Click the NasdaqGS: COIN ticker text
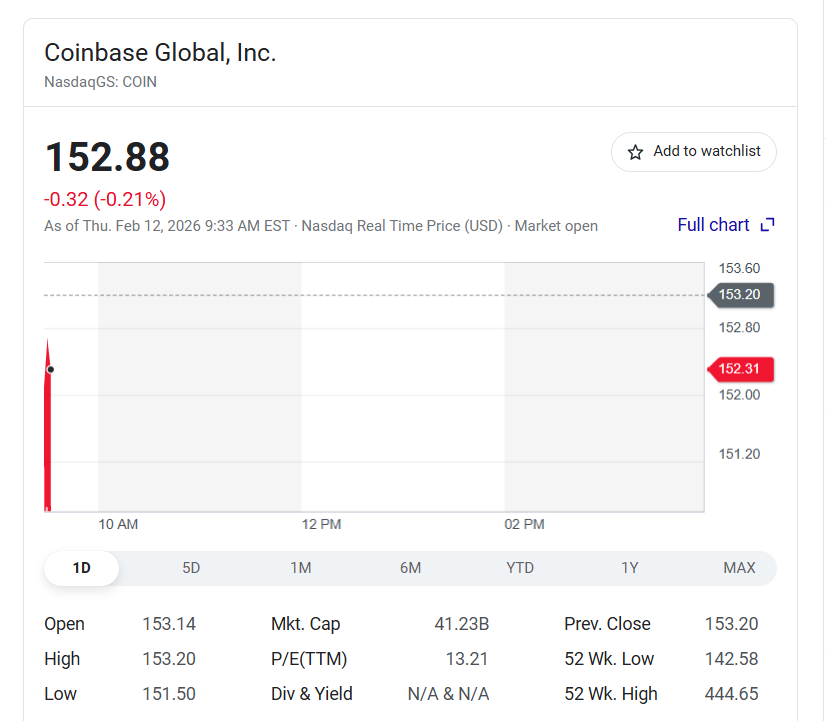 100,82
